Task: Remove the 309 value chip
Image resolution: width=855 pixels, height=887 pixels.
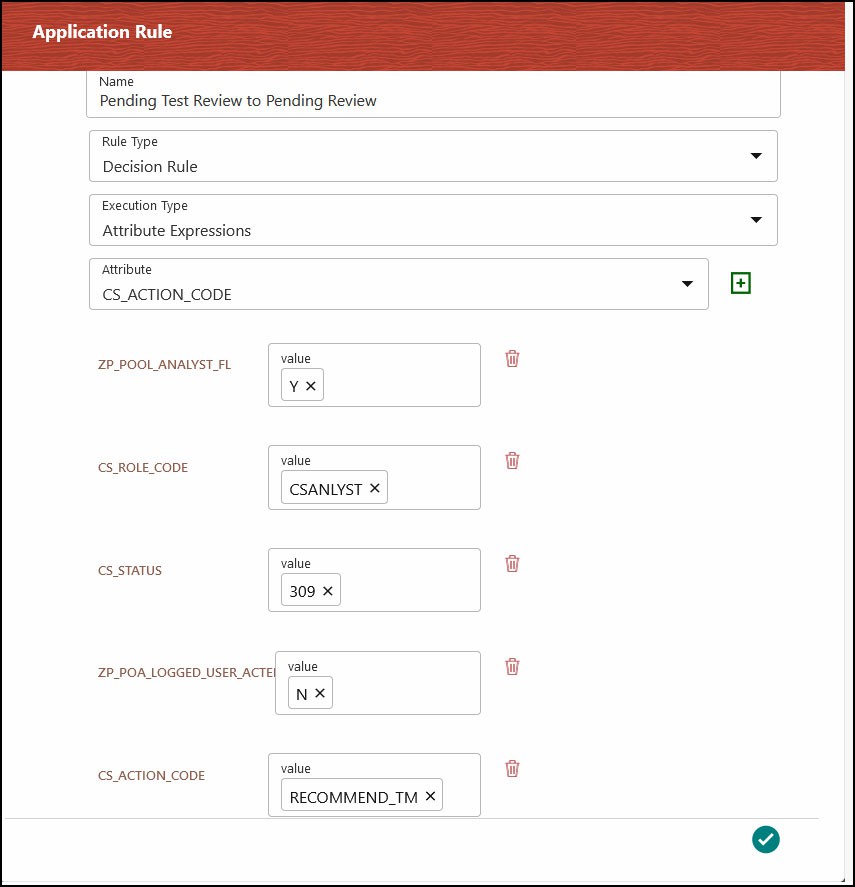Action: (x=329, y=590)
